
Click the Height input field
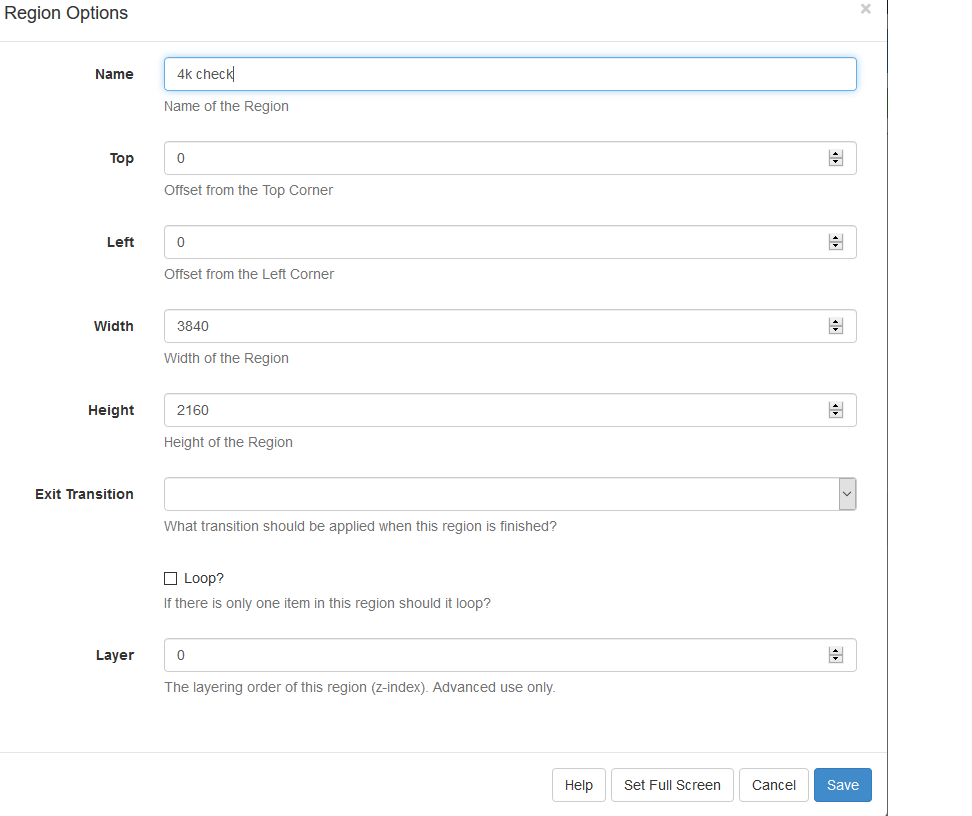tap(510, 410)
